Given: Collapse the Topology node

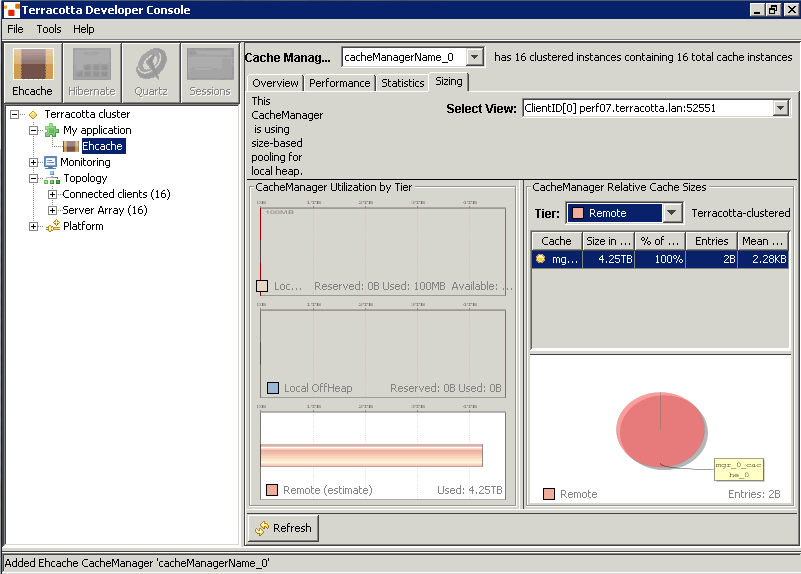Looking at the screenshot, I should tap(33, 178).
